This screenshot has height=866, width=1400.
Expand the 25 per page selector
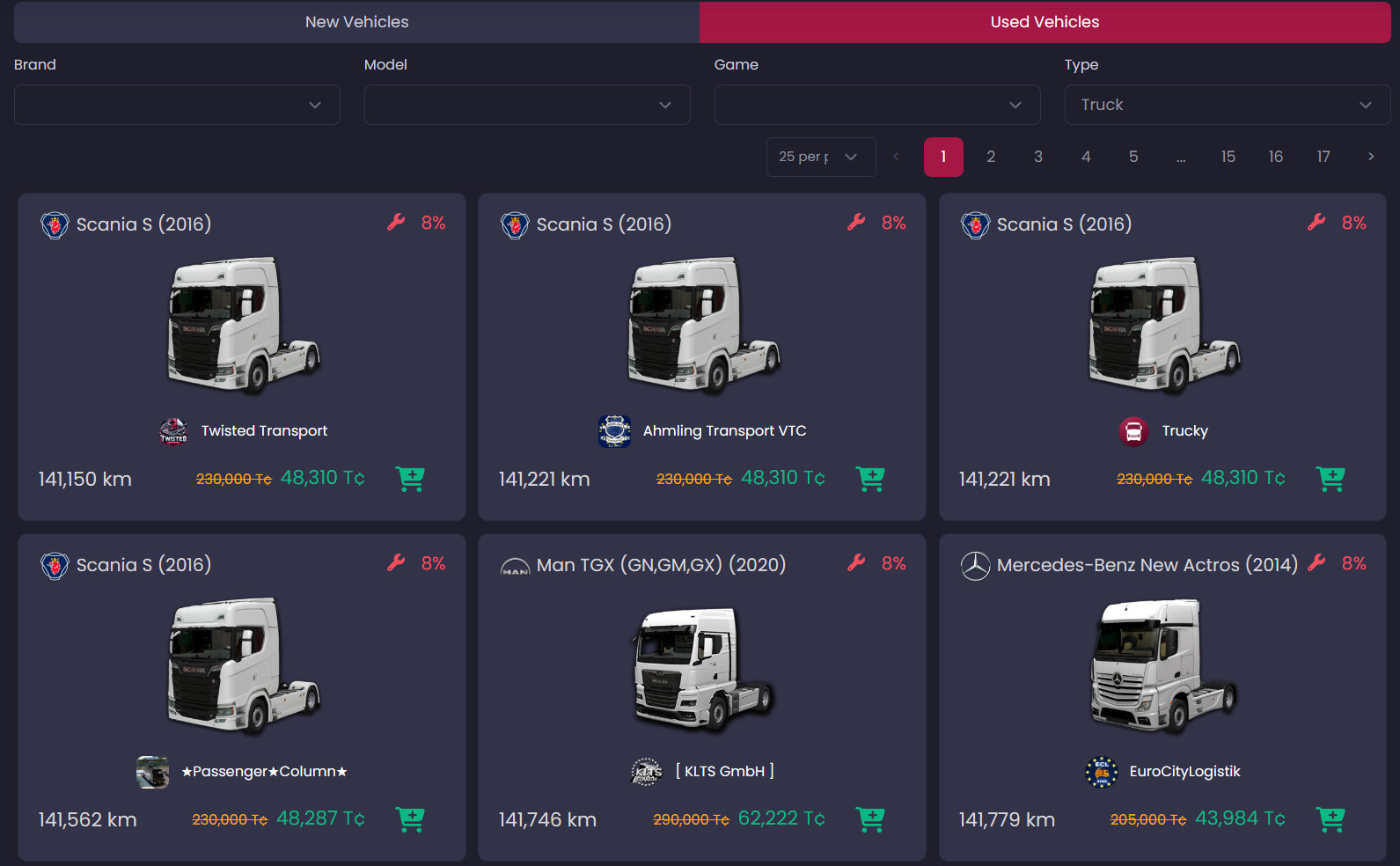821,157
